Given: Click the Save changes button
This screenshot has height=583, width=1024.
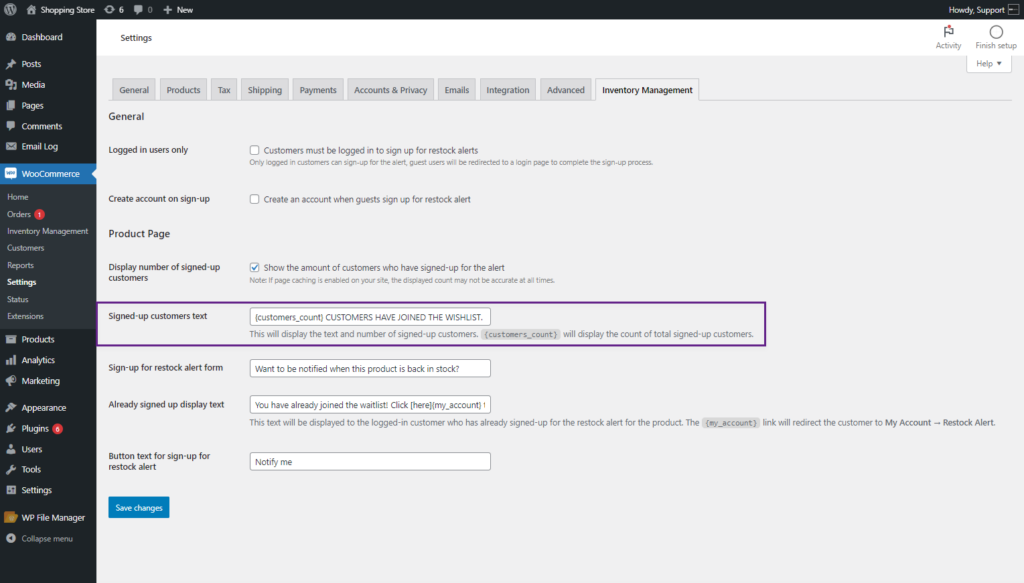Looking at the screenshot, I should click(138, 507).
